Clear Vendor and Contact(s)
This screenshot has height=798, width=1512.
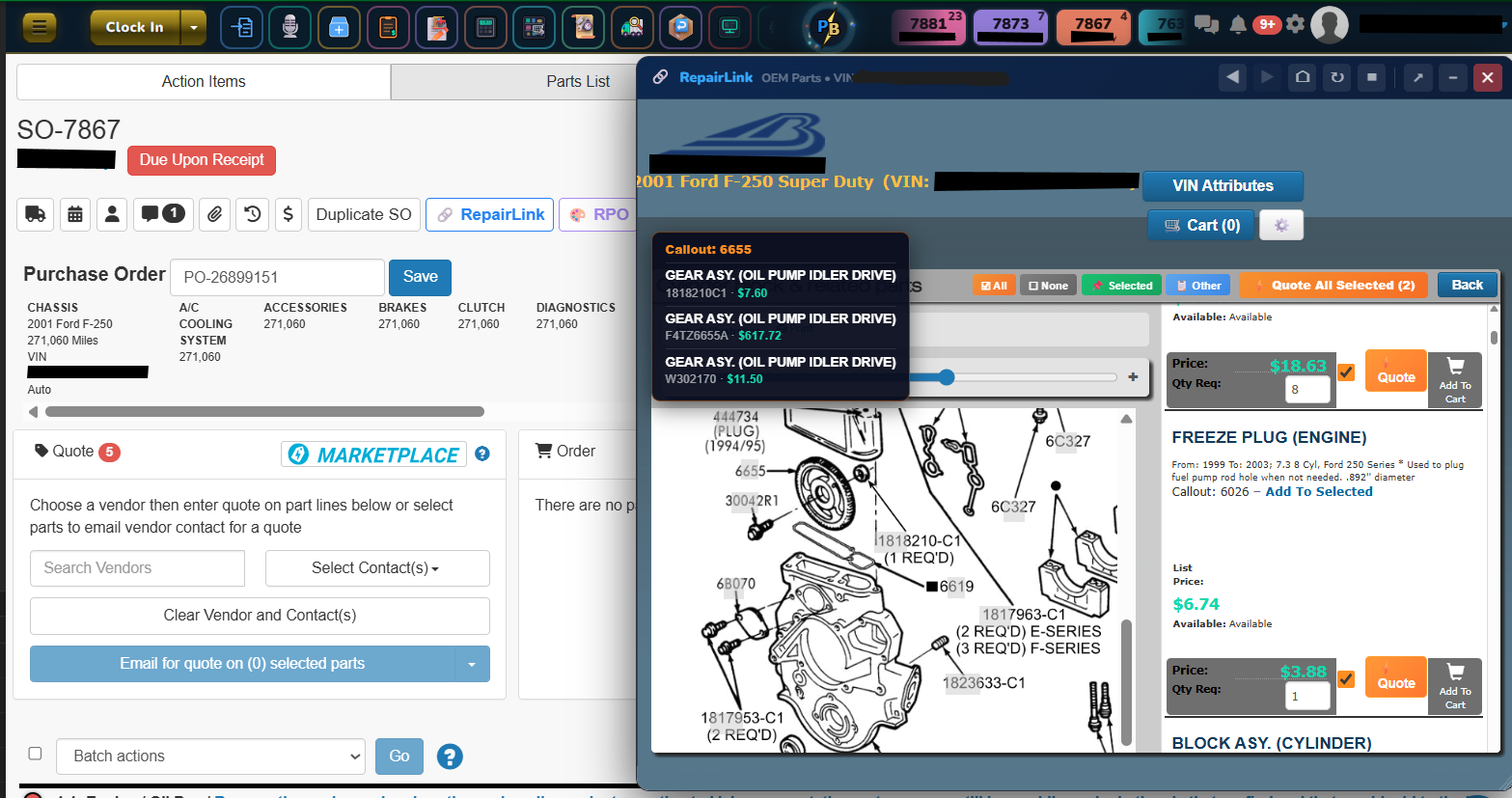pyautogui.click(x=260, y=616)
